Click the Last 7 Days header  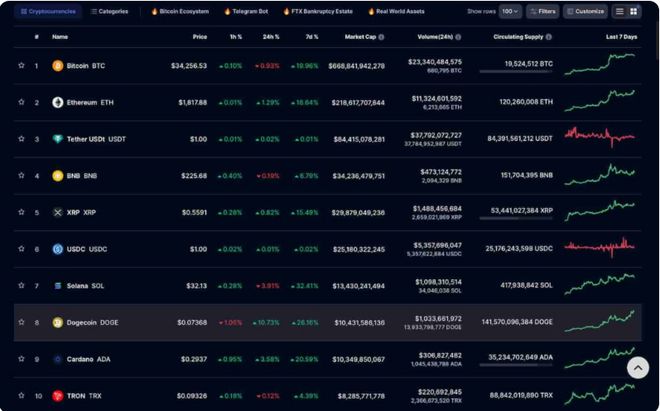click(x=621, y=37)
